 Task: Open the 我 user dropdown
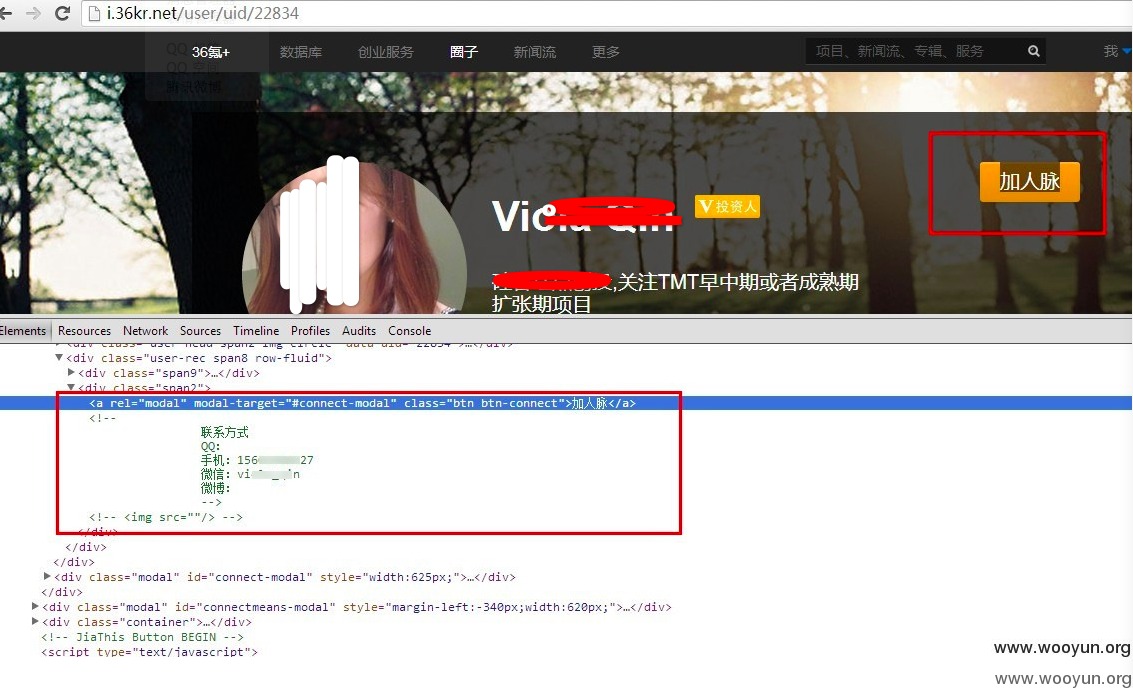coord(1116,51)
